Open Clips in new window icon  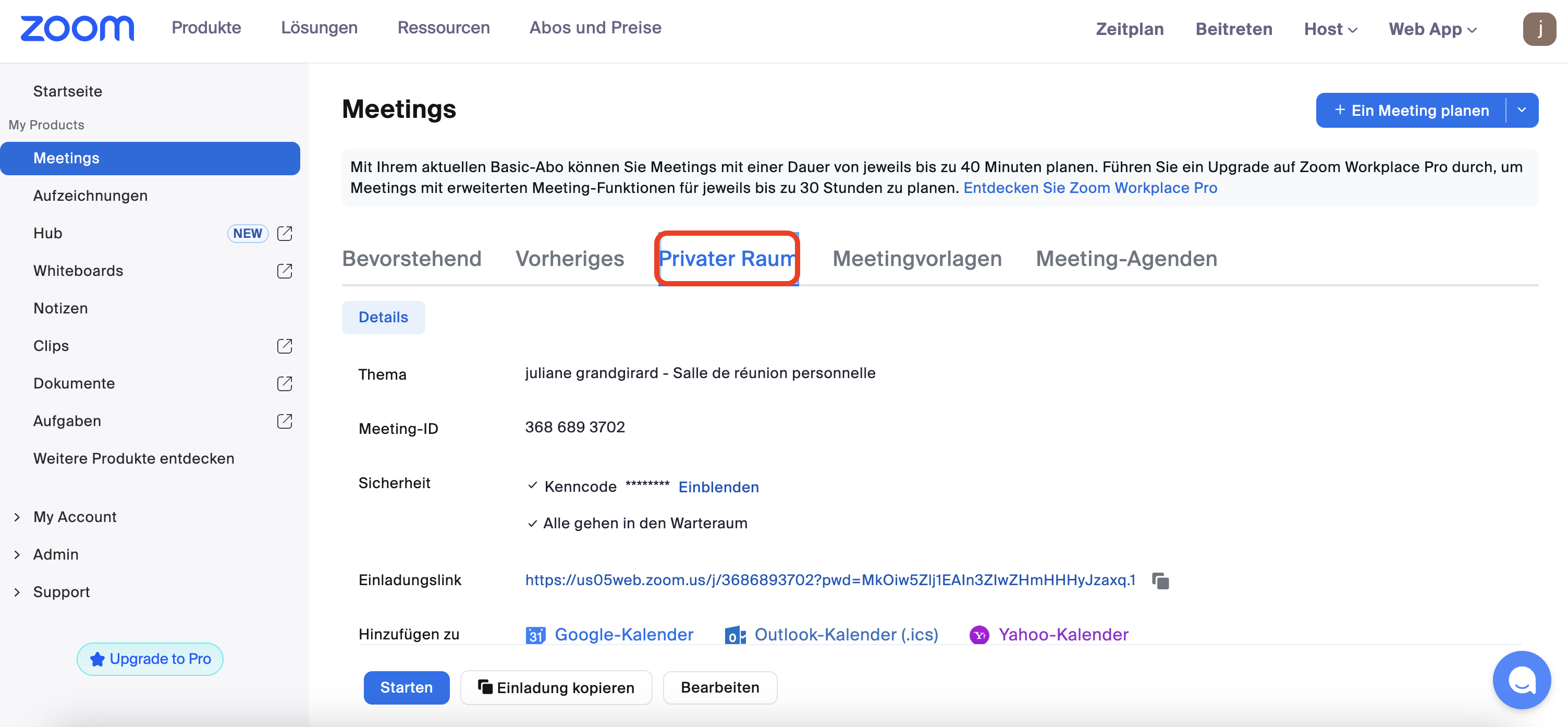pos(284,346)
